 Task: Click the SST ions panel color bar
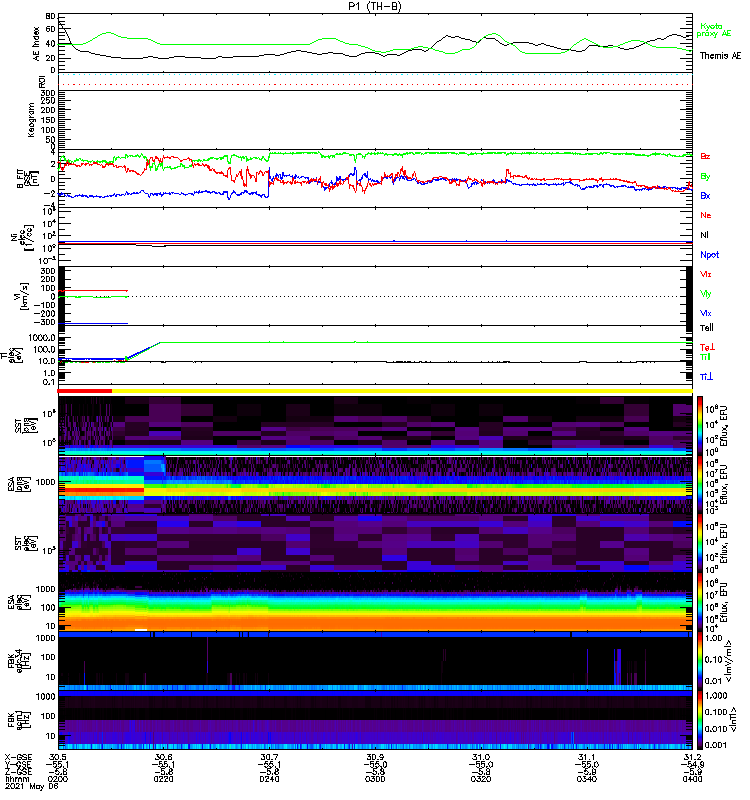tap(699, 426)
